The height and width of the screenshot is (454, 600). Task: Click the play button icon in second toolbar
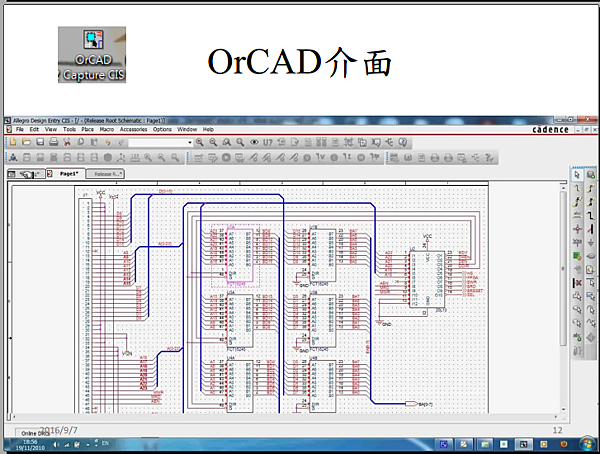click(226, 157)
